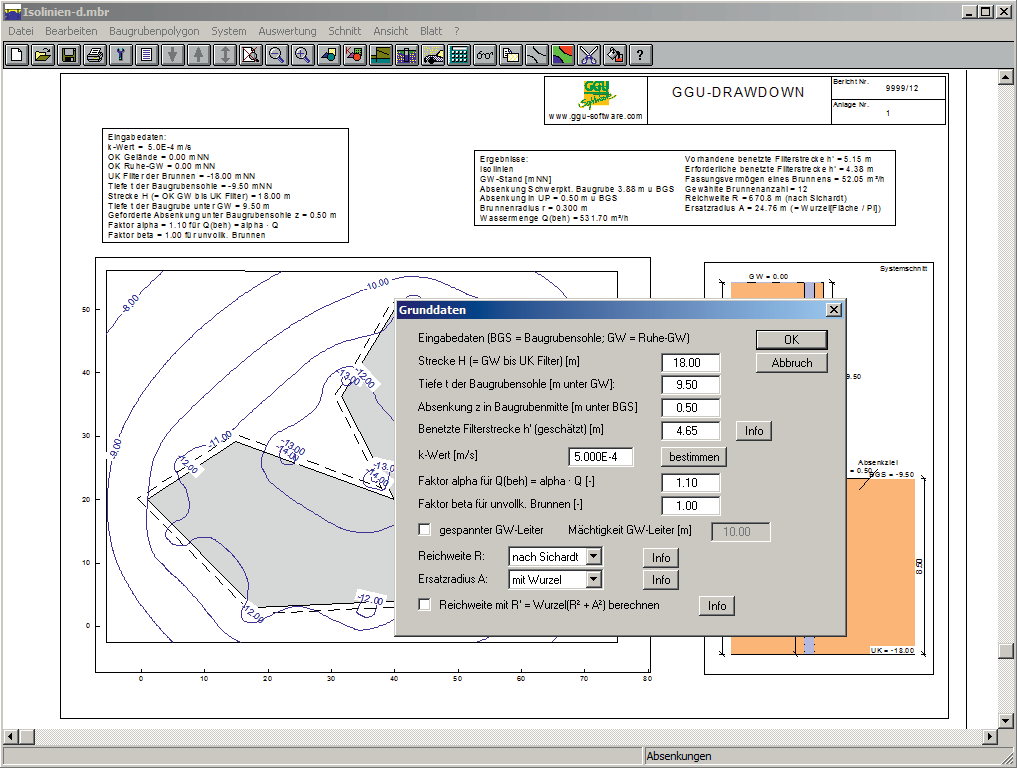Confirm the Grunddaten dialog with OK
1017x768 pixels.
click(791, 339)
